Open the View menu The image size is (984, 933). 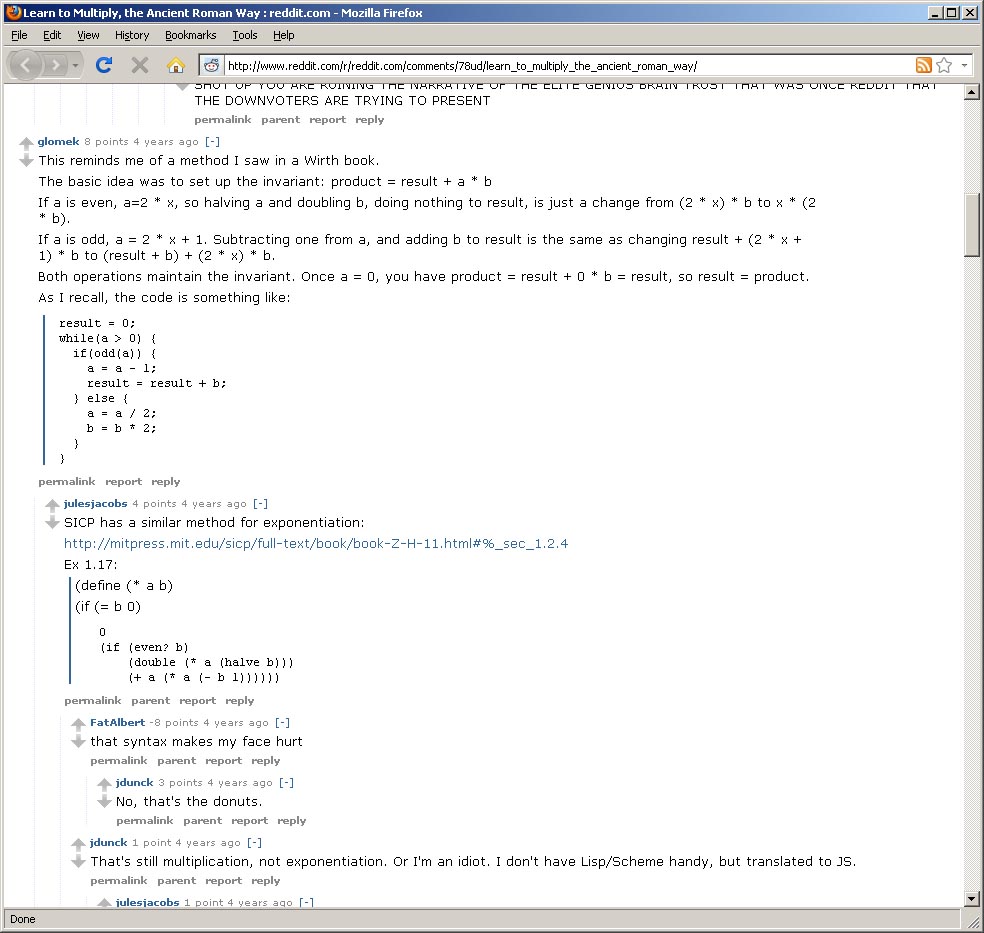click(x=88, y=35)
